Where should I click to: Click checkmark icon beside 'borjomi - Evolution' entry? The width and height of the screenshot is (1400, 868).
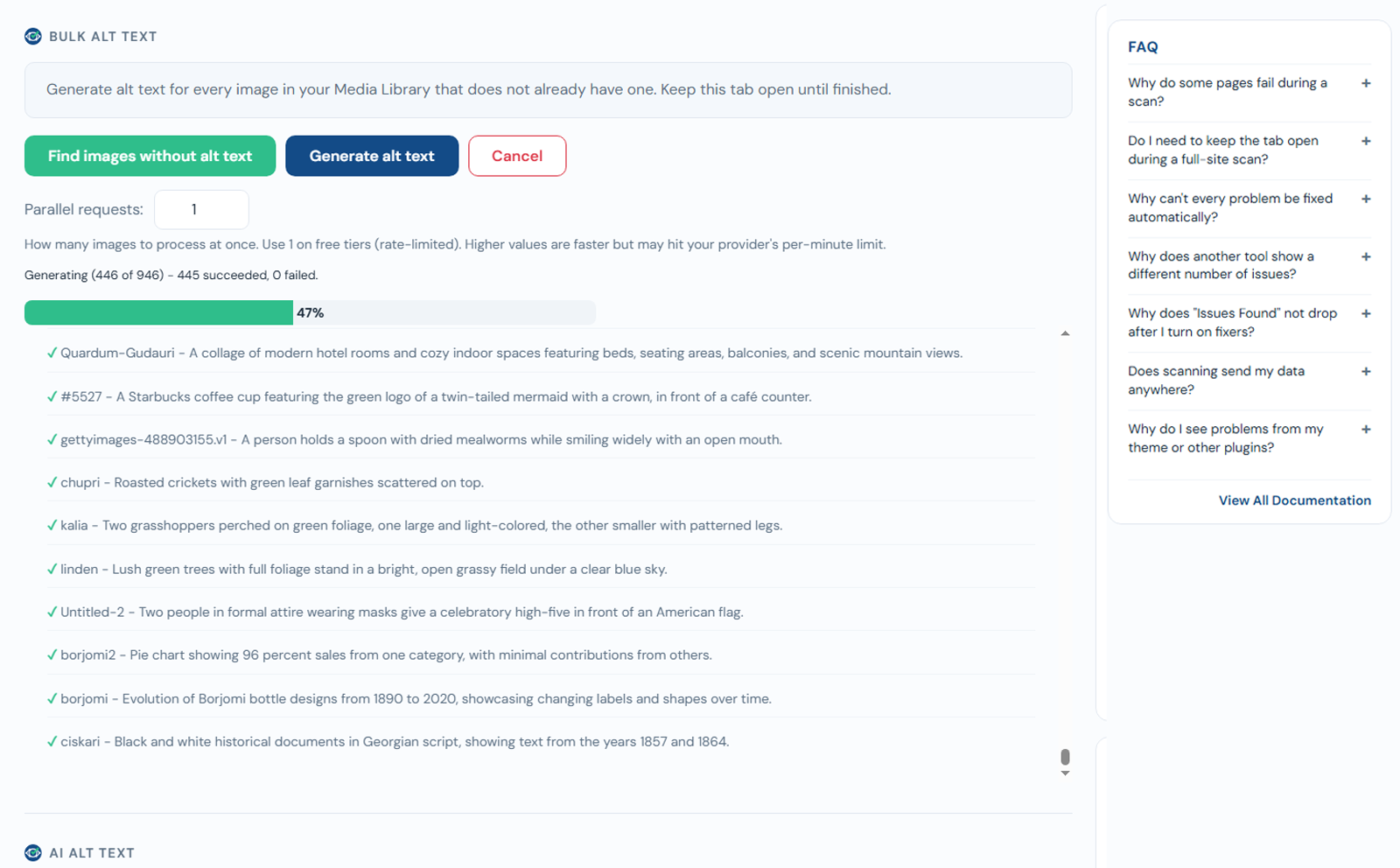pos(52,698)
